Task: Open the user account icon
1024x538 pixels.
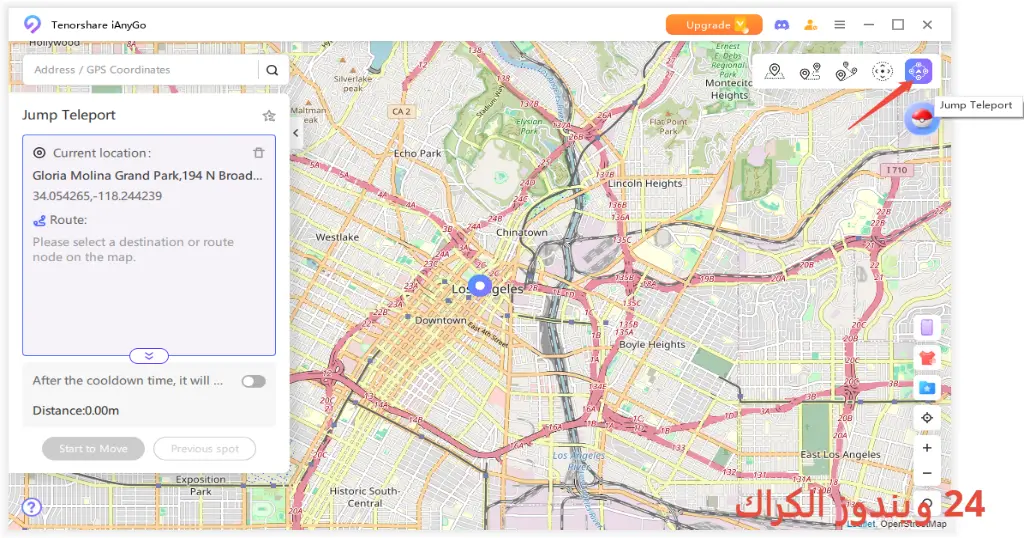Action: [810, 25]
